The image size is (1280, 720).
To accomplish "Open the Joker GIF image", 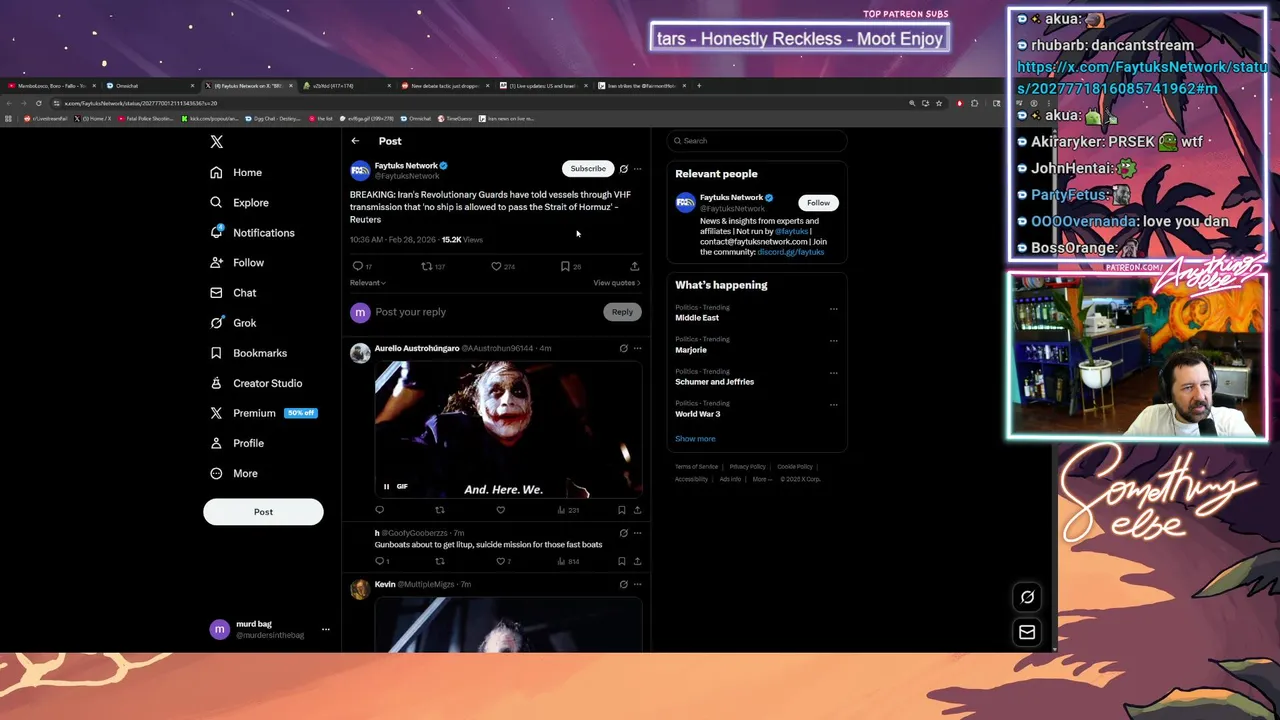I will click(508, 430).
